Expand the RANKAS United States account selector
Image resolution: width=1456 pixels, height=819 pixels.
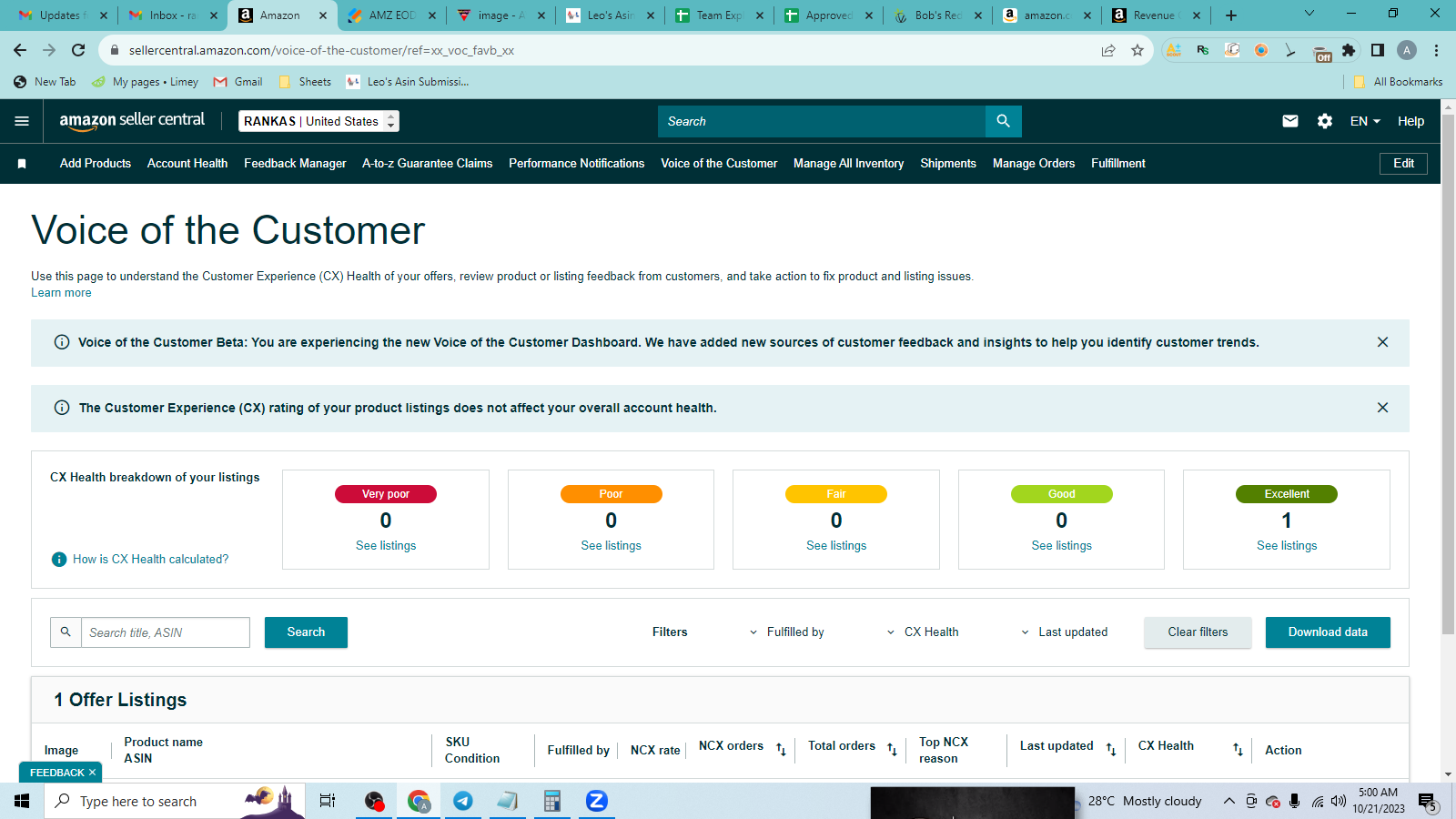point(318,121)
